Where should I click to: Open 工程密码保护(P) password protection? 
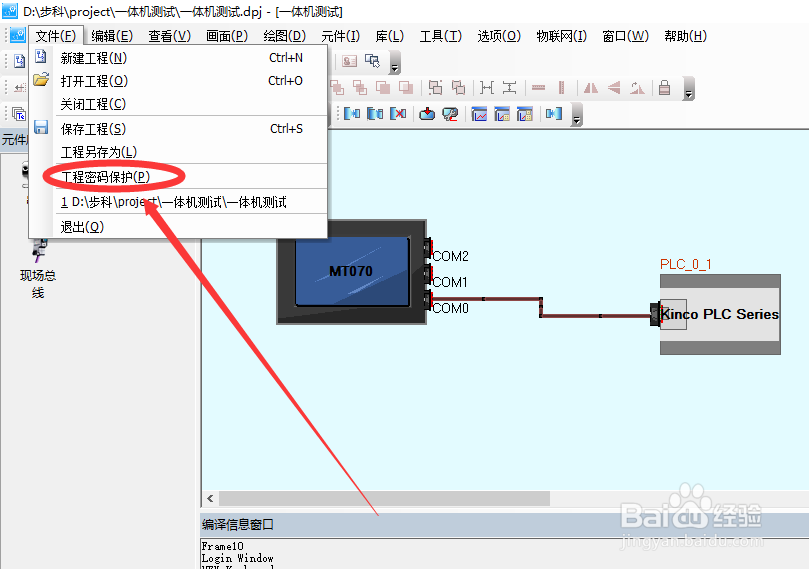(x=178, y=177)
